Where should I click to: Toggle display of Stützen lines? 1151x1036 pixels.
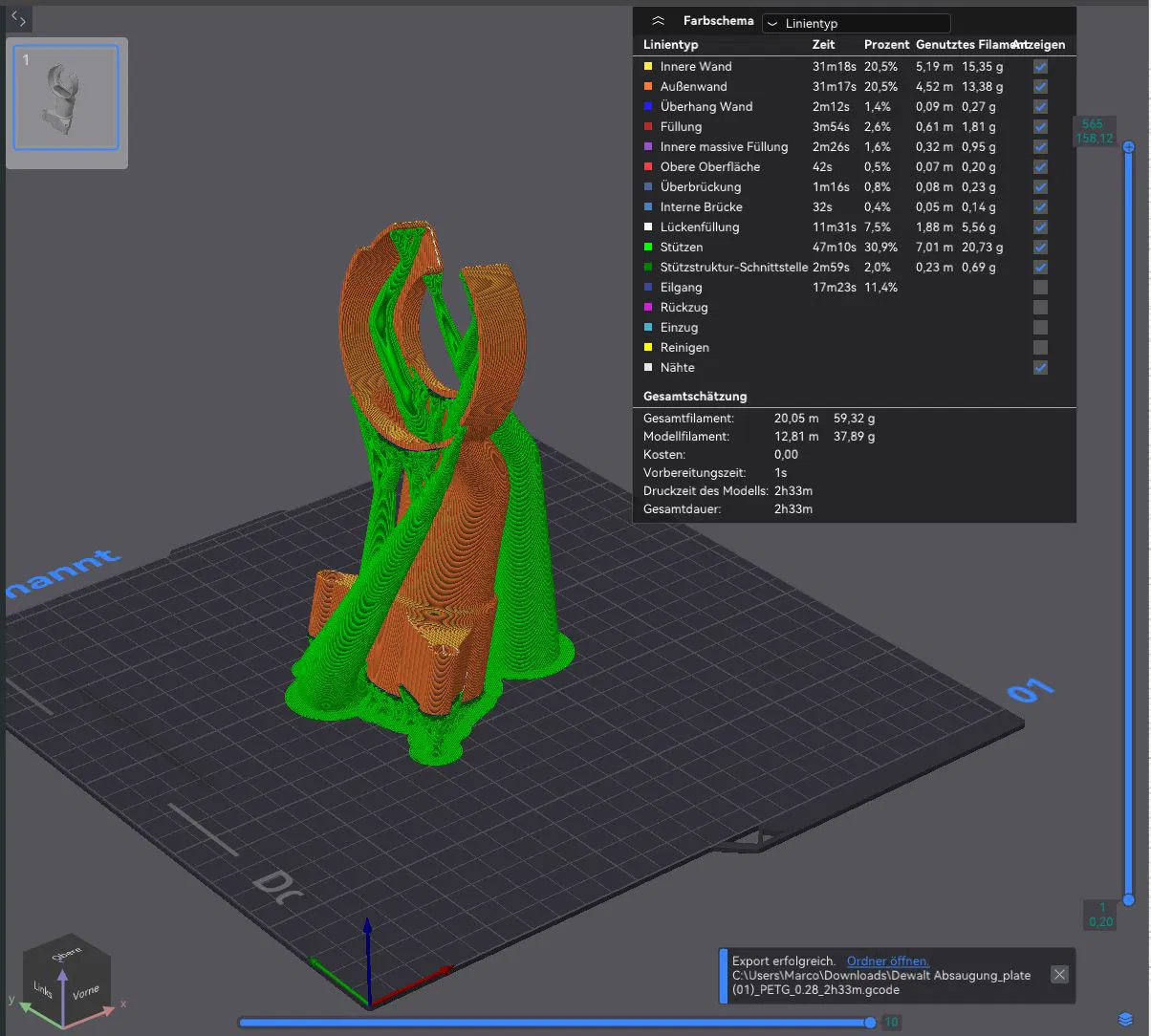[x=1040, y=248]
